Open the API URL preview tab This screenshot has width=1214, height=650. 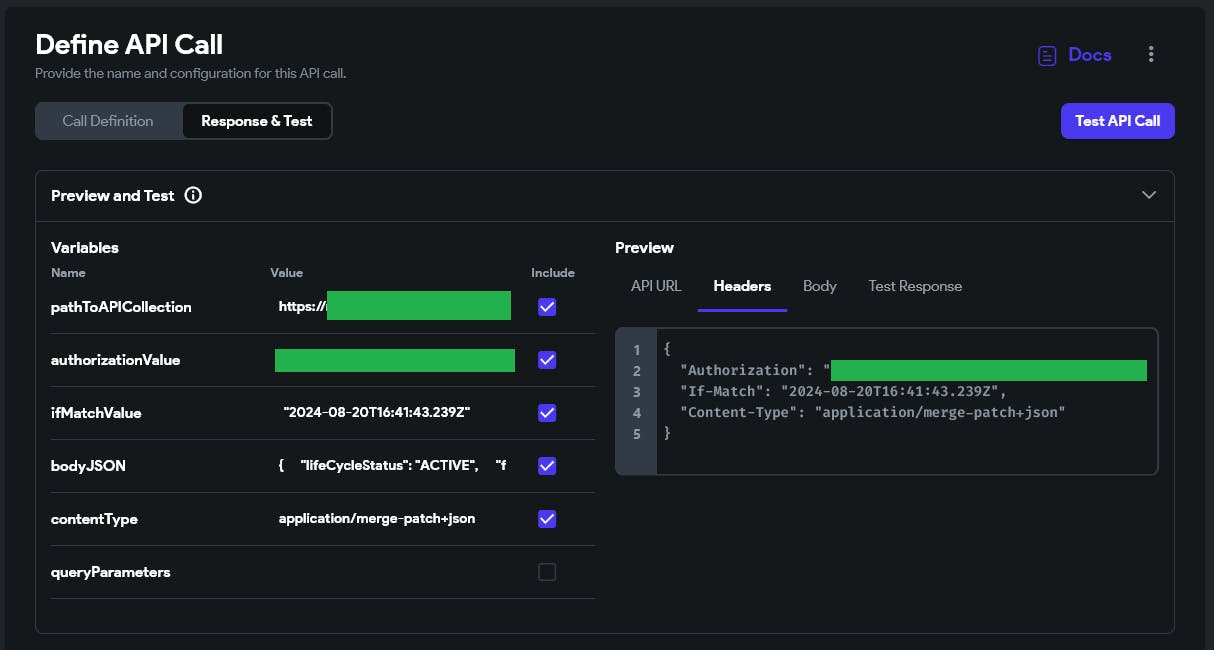point(656,286)
